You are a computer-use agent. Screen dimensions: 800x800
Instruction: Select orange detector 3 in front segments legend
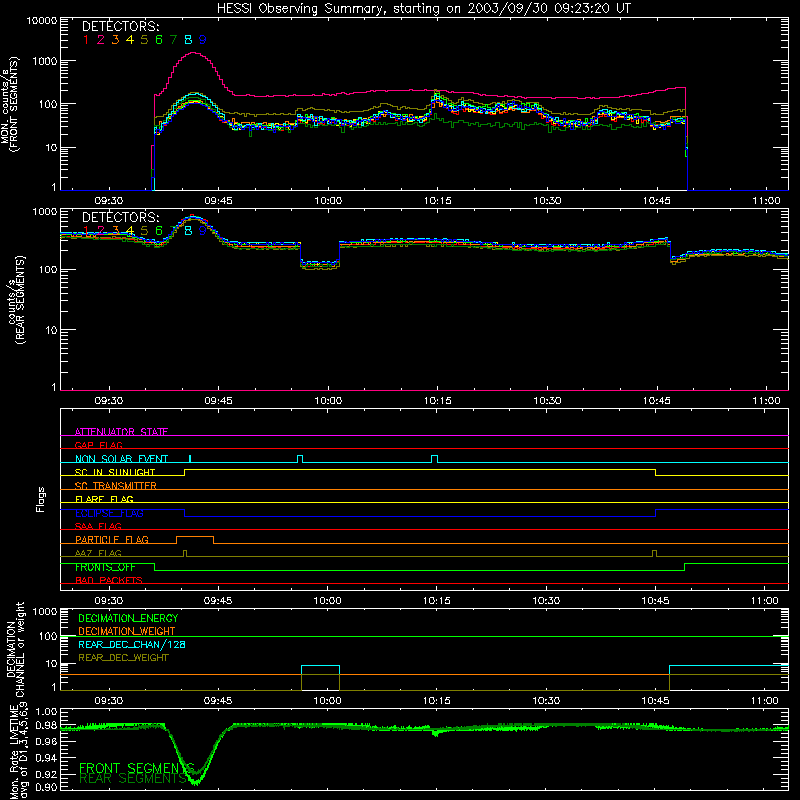[x=115, y=40]
